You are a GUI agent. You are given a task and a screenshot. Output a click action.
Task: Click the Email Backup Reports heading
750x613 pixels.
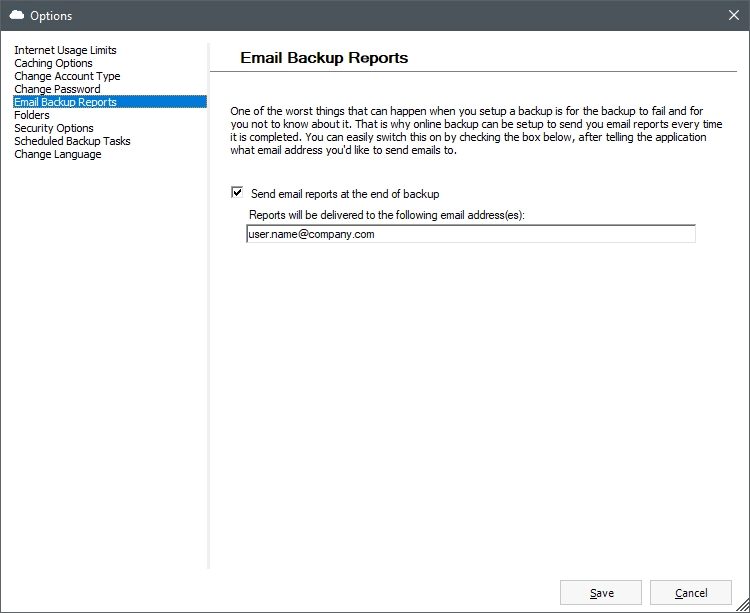(324, 58)
